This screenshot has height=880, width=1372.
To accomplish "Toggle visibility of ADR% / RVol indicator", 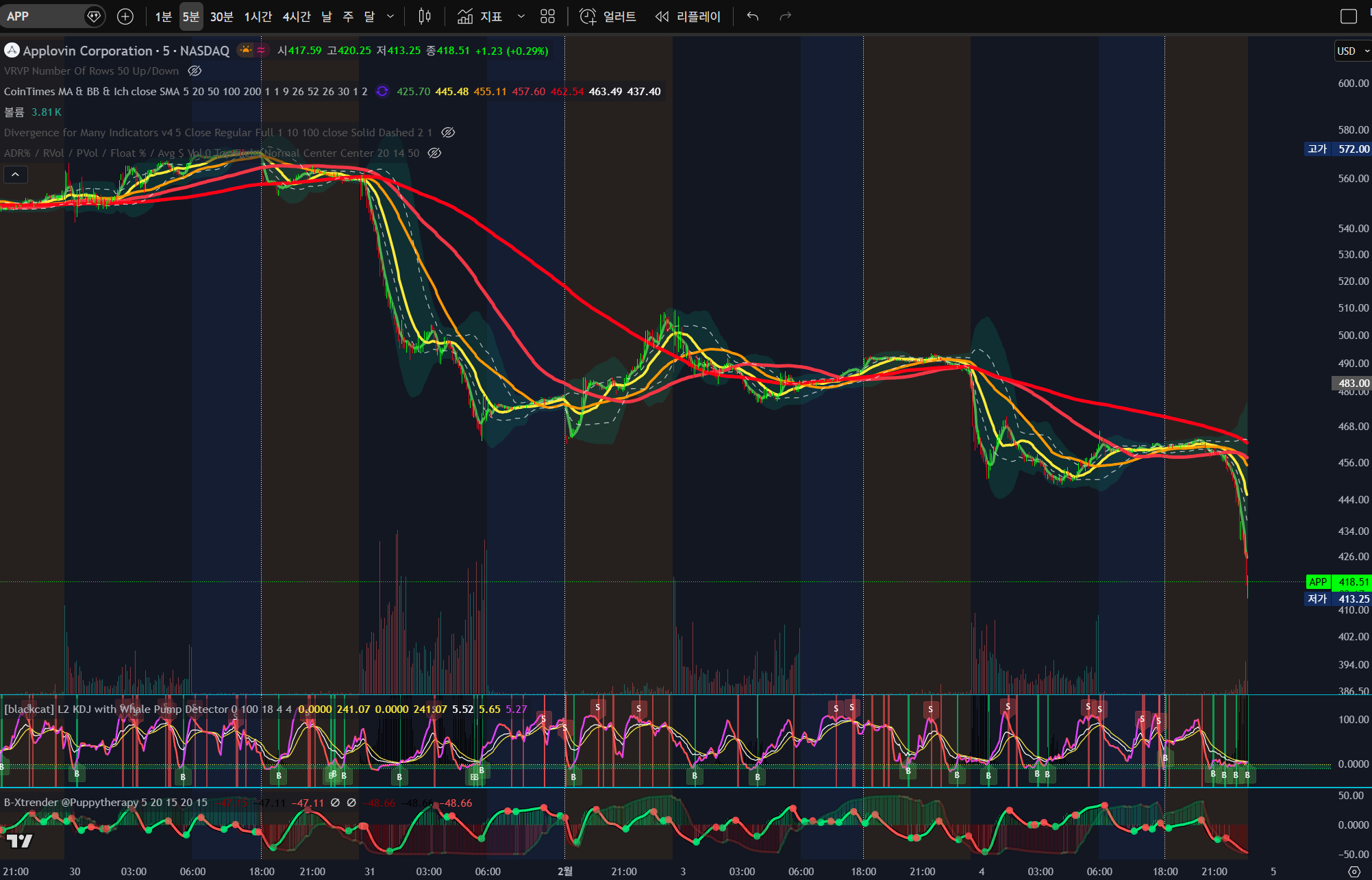I will pyautogui.click(x=434, y=153).
